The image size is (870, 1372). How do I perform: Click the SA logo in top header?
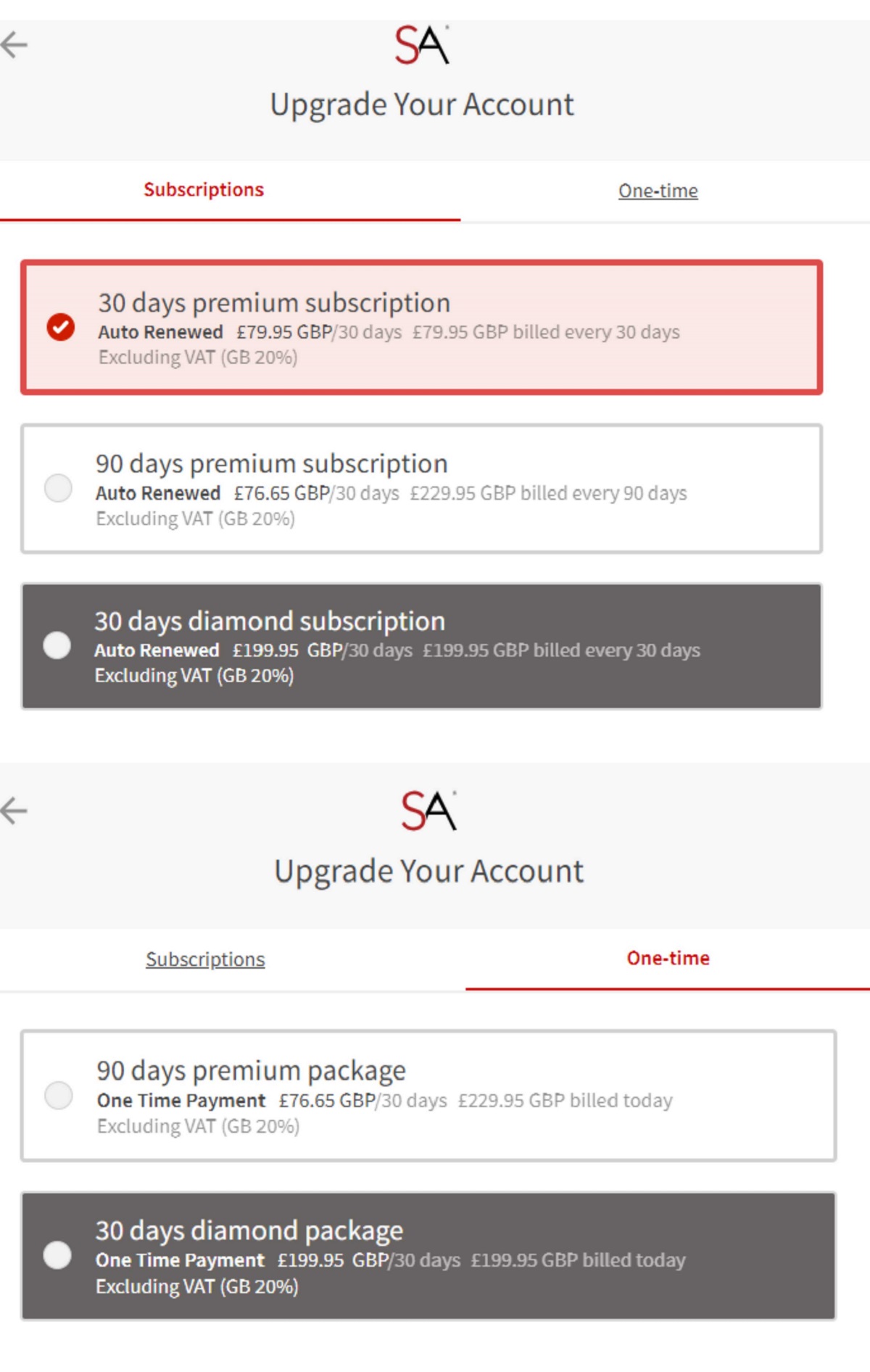(422, 45)
